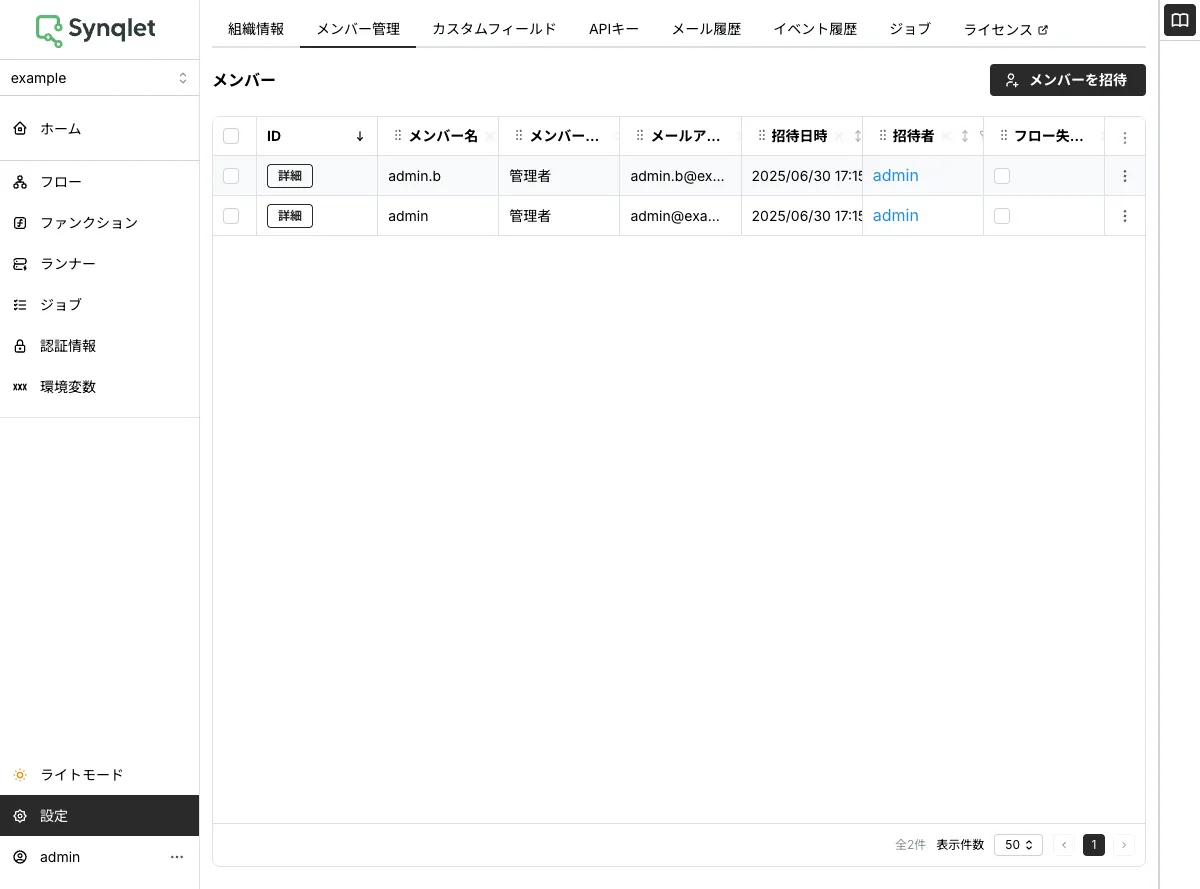Image resolution: width=1200 pixels, height=889 pixels.
Task: Open row actions menu for admin.b
Action: (x=1125, y=176)
